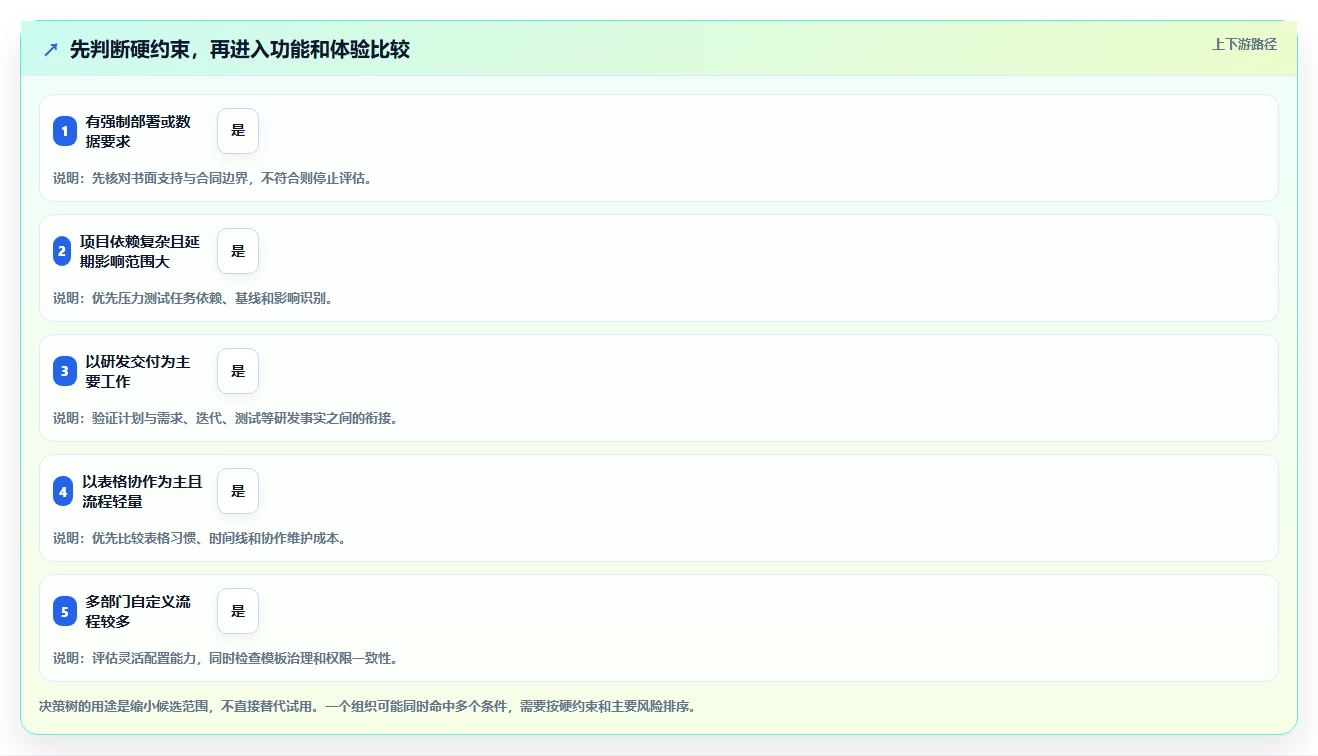Click 是 for 以表格协作为主且流程轻量

point(238,491)
